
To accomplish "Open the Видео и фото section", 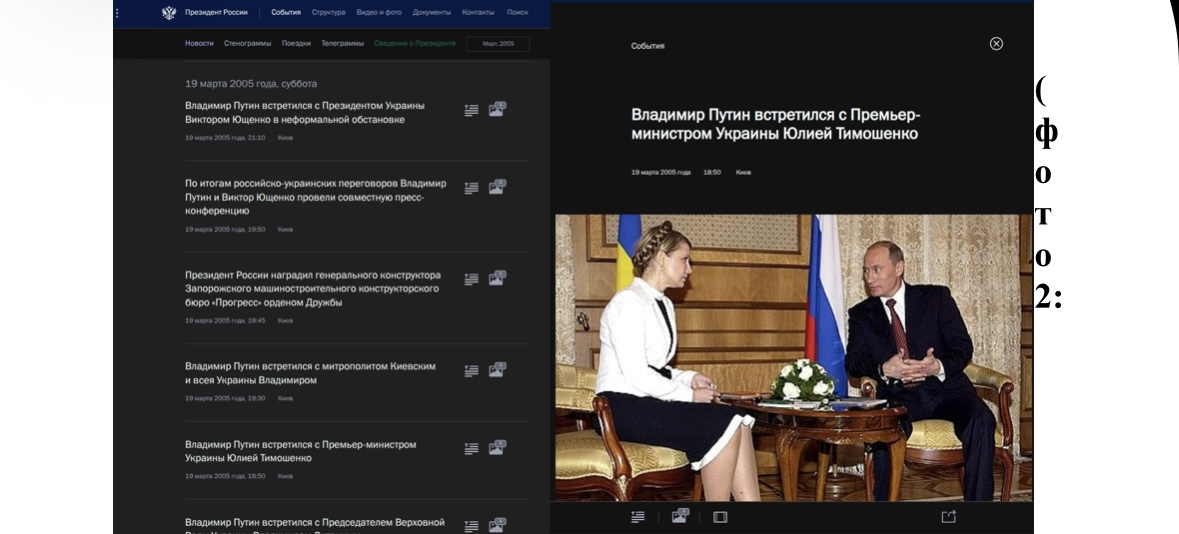I will 379,13.
